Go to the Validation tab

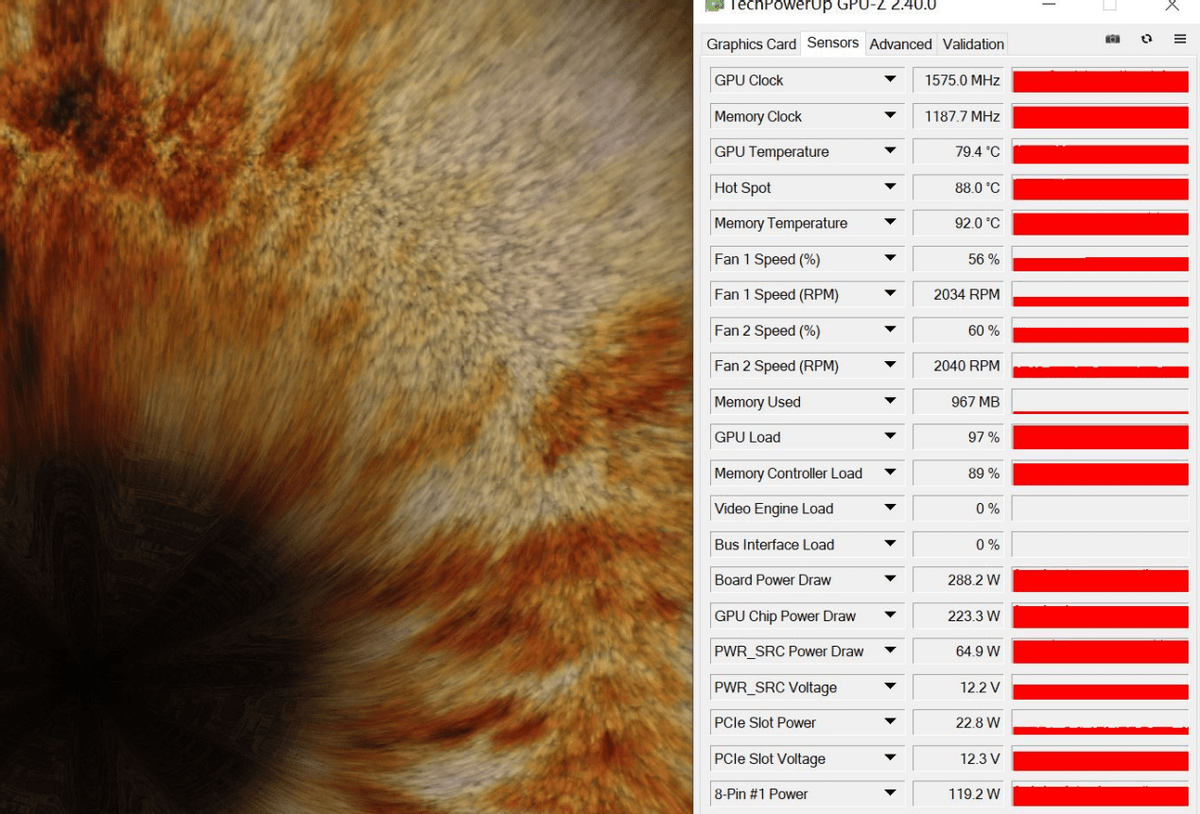(973, 44)
